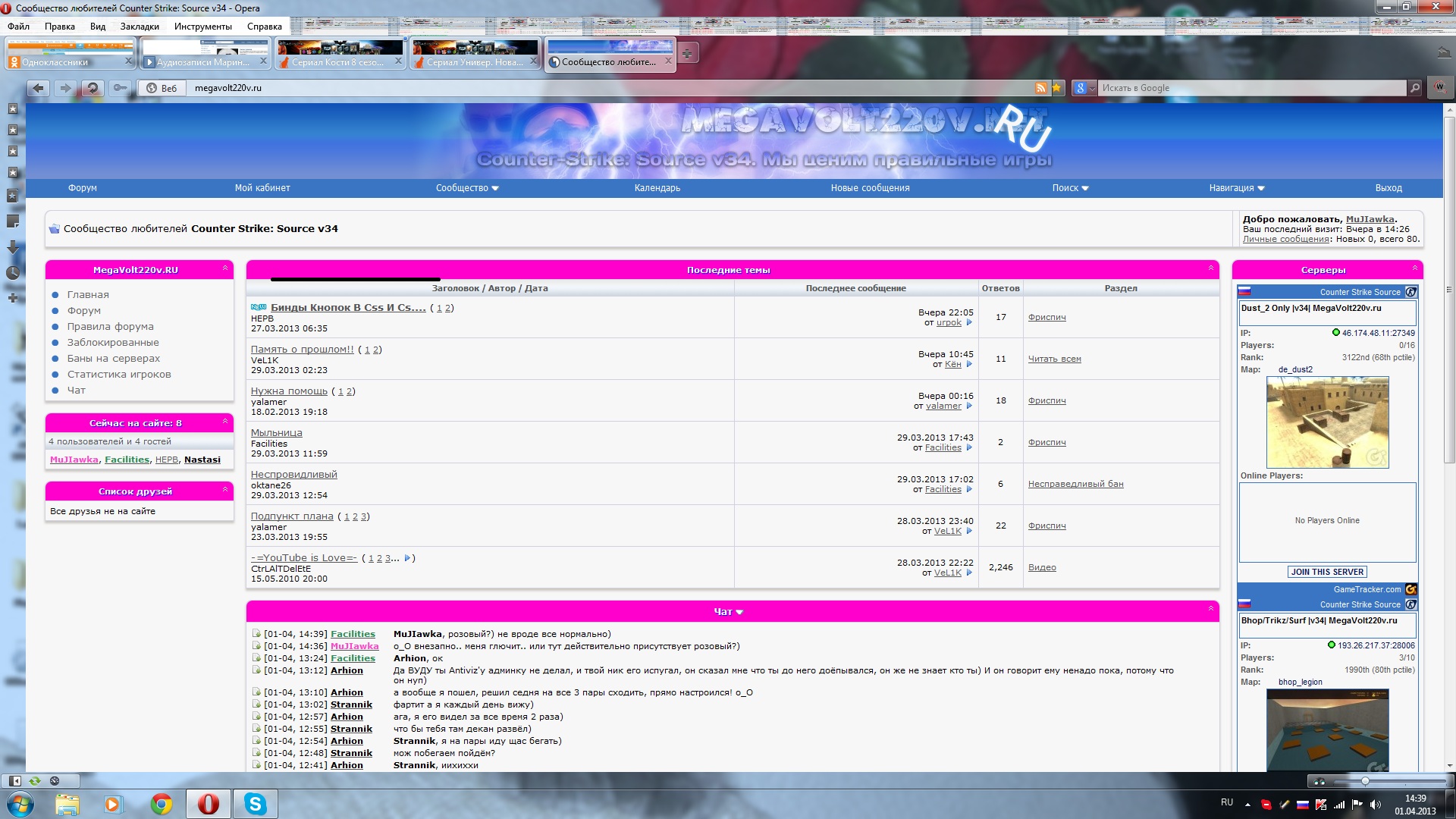Viewport: 1456px width, 819px height.
Task: Click the green status dot beside 46.174.48.11:27349
Action: pyautogui.click(x=1336, y=333)
